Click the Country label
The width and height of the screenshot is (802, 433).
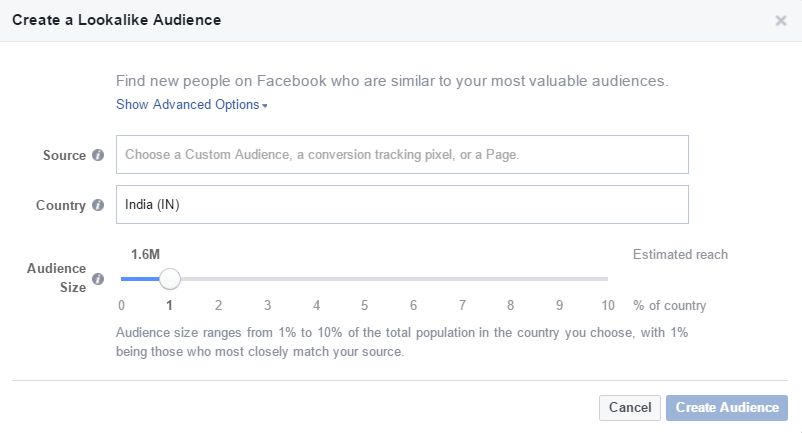(x=61, y=205)
